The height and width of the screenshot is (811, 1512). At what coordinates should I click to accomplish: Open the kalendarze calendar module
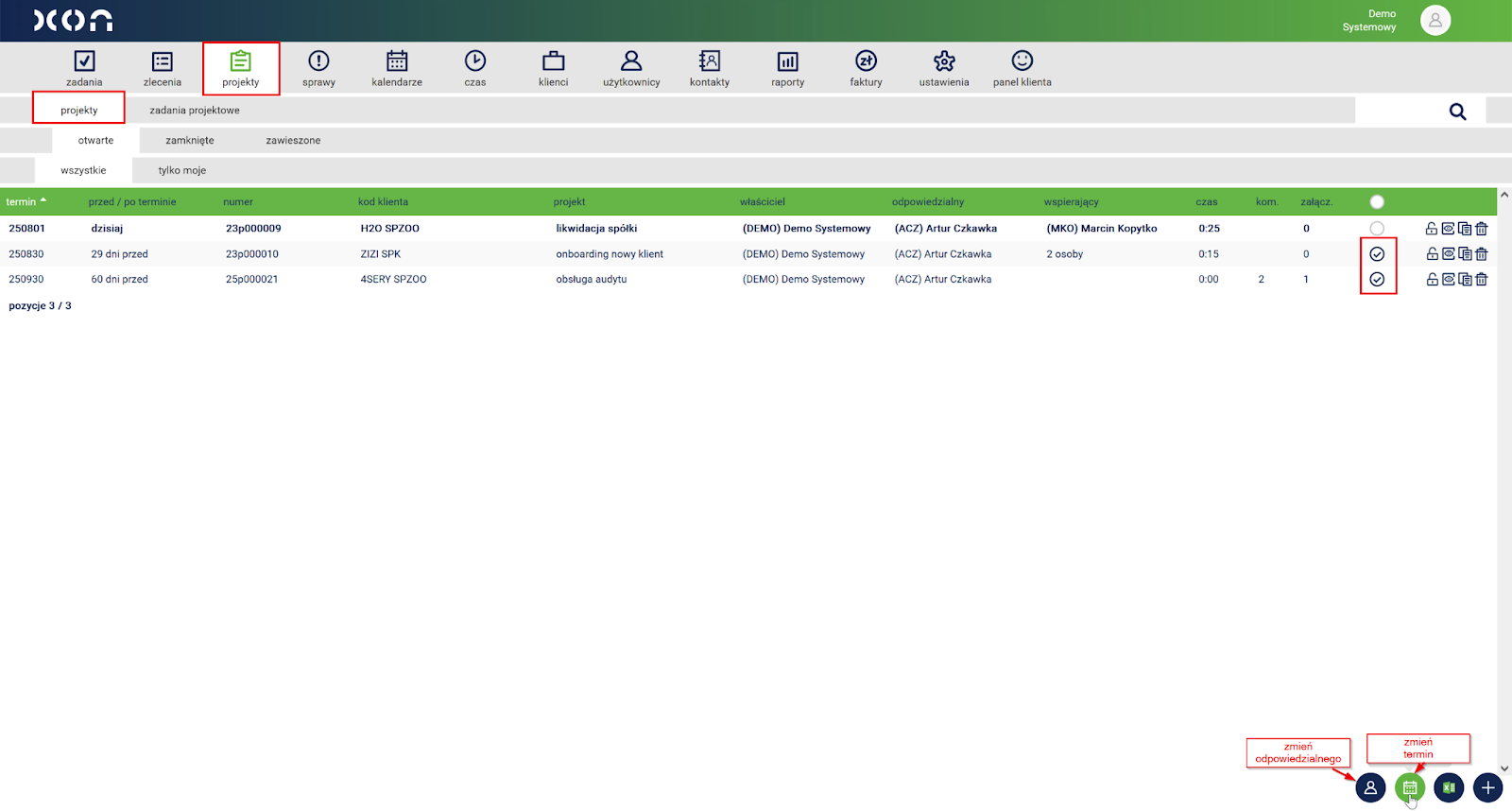pos(397,68)
